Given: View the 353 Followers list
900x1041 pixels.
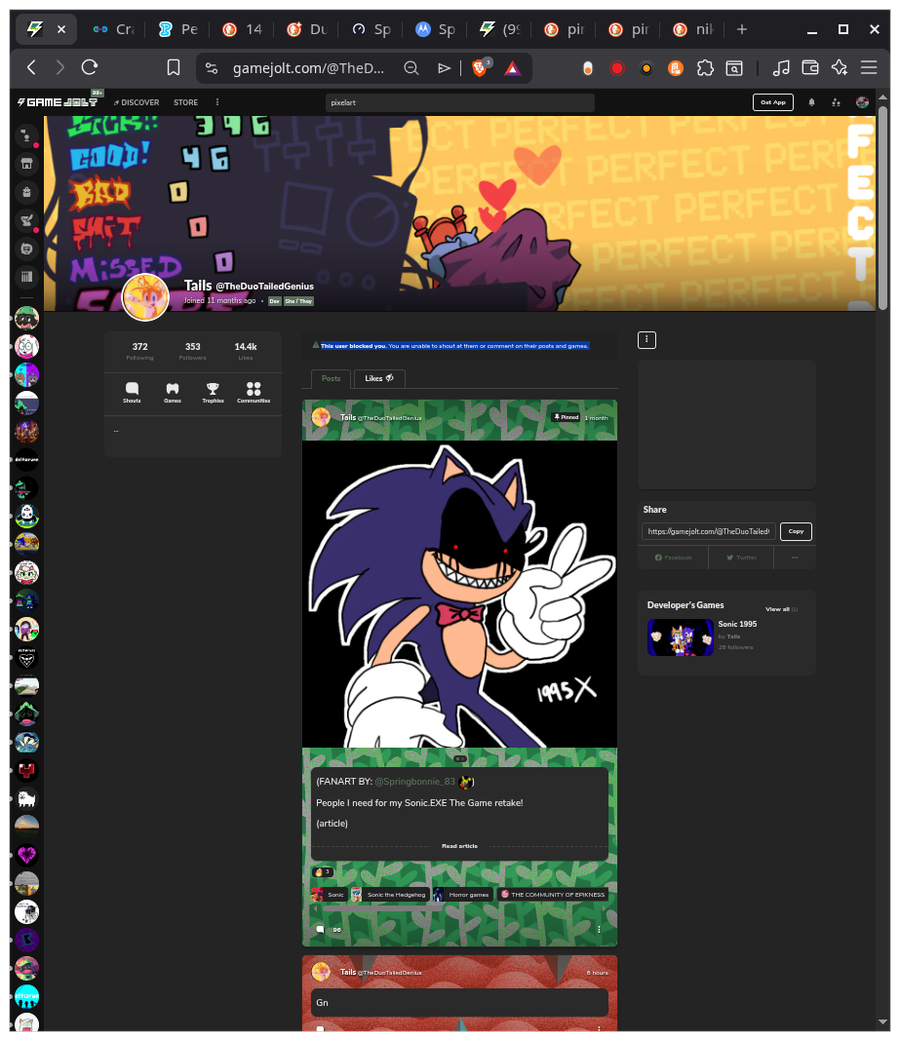Looking at the screenshot, I should pos(192,351).
